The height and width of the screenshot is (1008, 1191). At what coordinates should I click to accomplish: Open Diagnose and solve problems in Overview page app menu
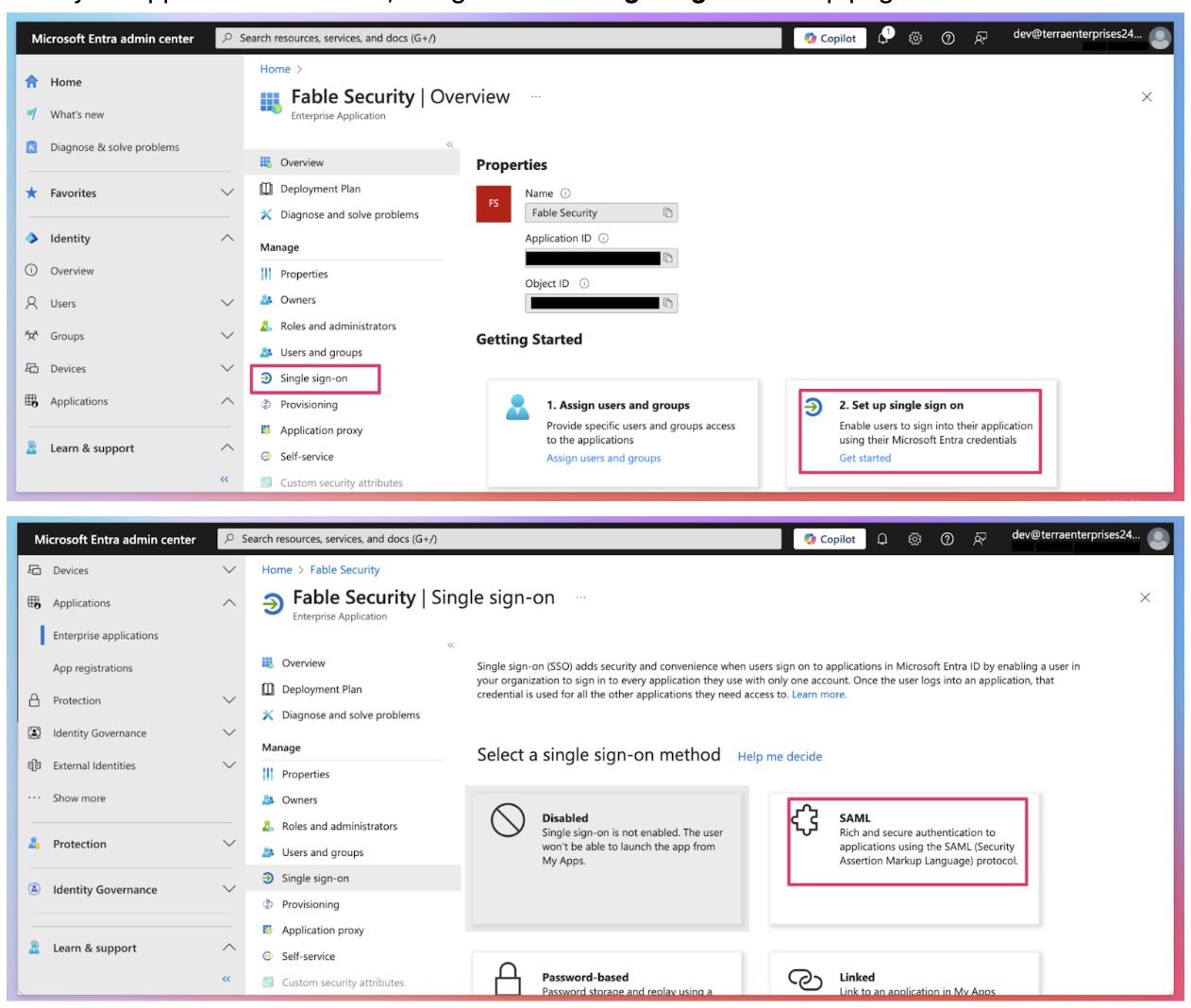(x=349, y=214)
